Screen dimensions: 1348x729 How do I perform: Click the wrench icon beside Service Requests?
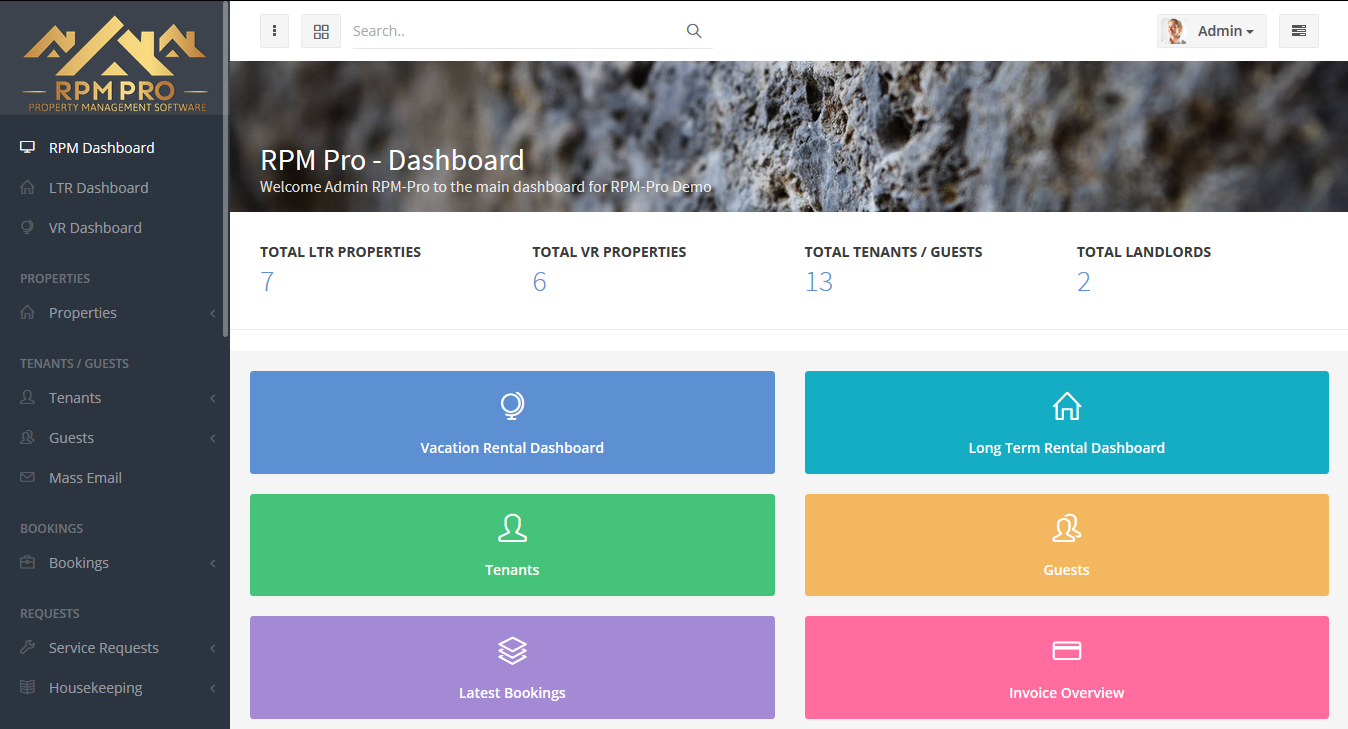[x=28, y=647]
